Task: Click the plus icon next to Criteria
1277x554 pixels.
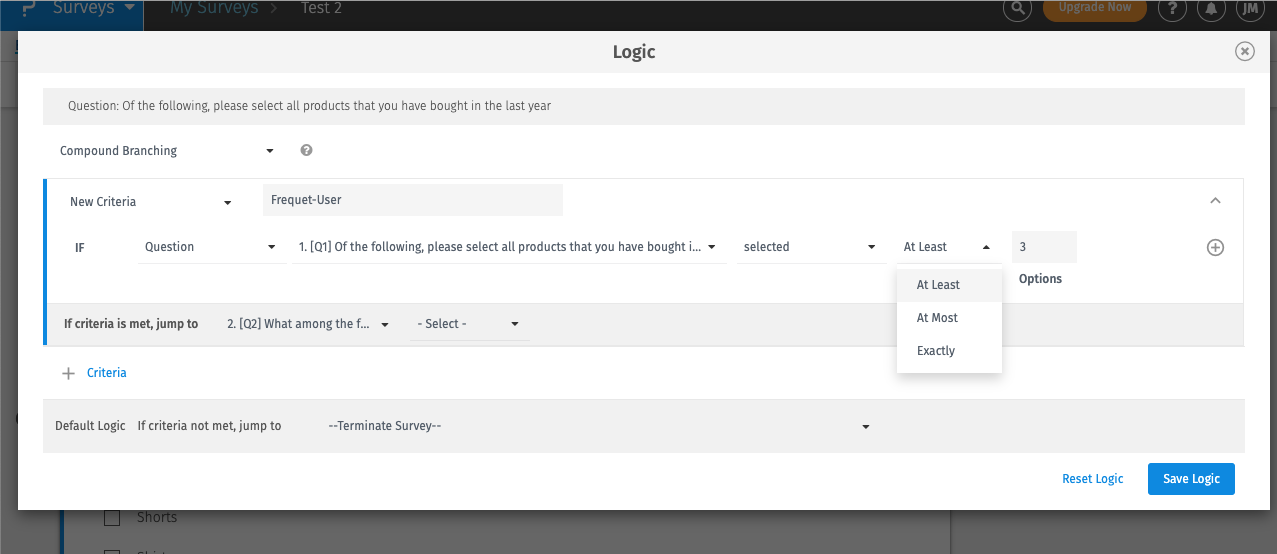Action: [x=69, y=373]
